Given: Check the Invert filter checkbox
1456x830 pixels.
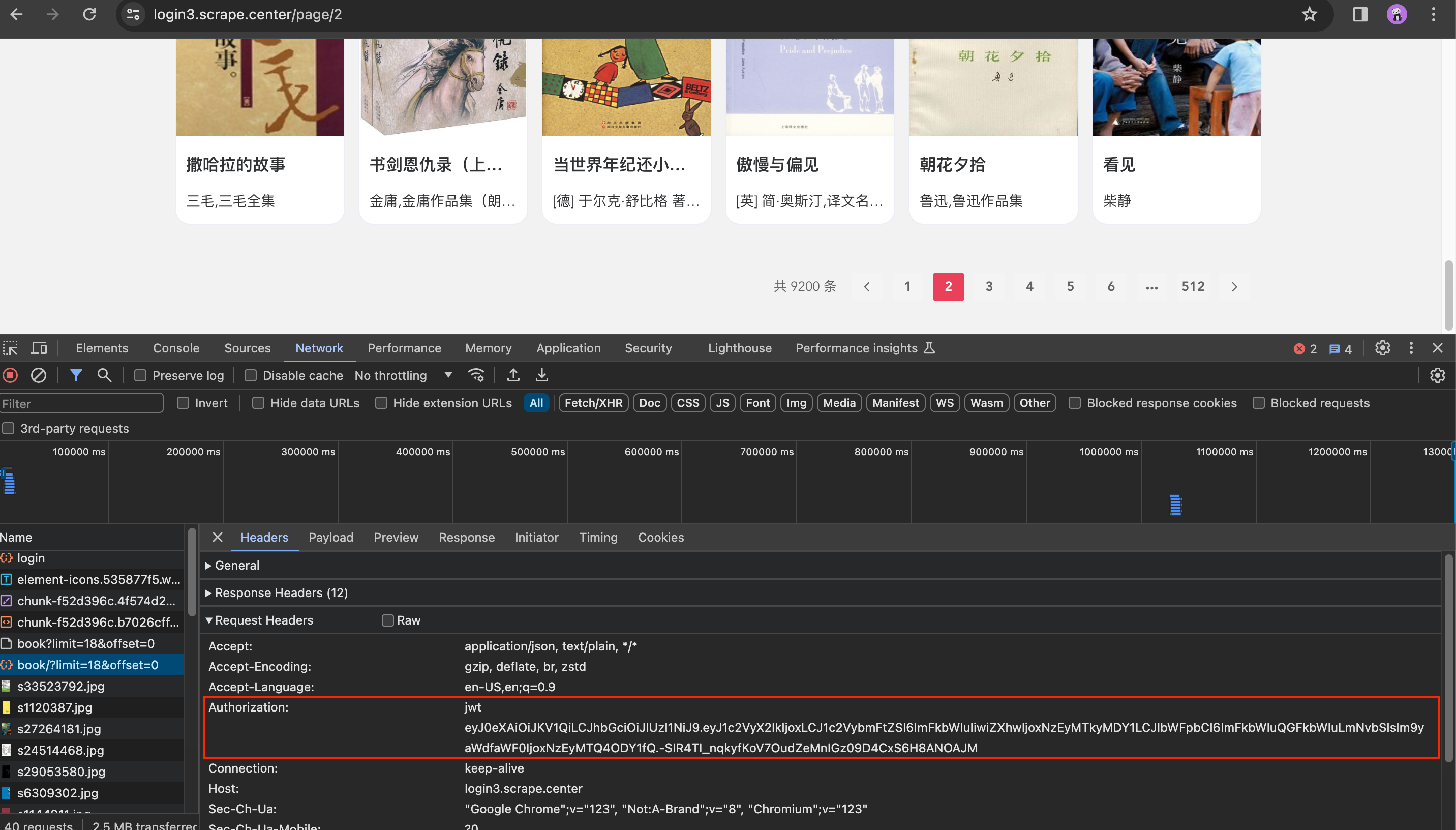Looking at the screenshot, I should pos(183,403).
